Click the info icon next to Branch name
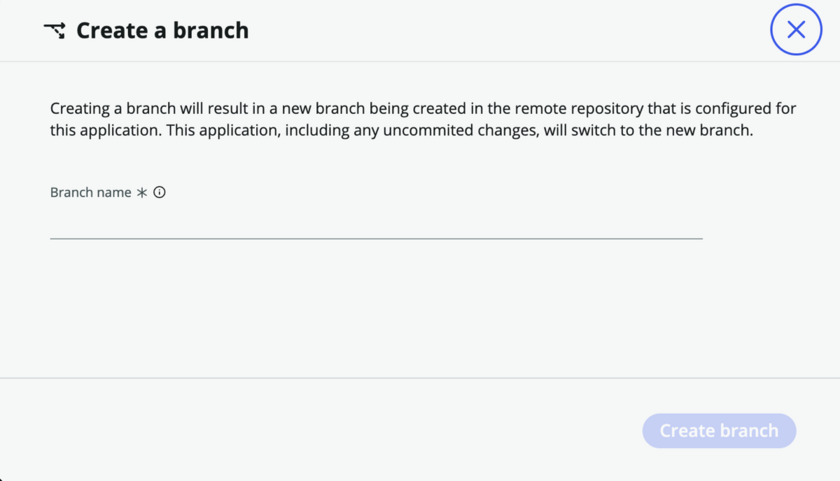The image size is (840, 481). point(159,192)
